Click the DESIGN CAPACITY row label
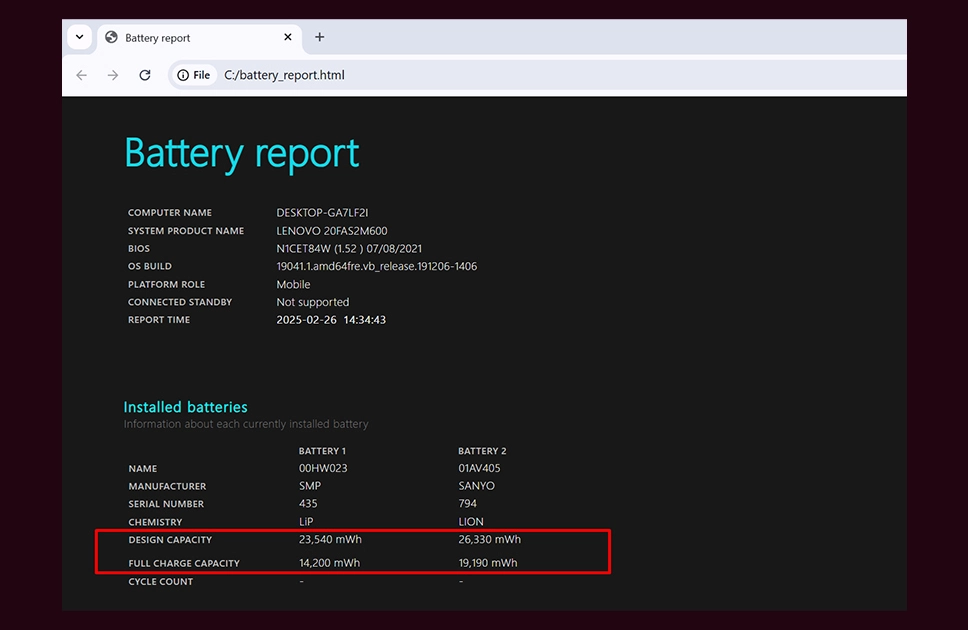Image resolution: width=968 pixels, height=630 pixels. coord(170,540)
